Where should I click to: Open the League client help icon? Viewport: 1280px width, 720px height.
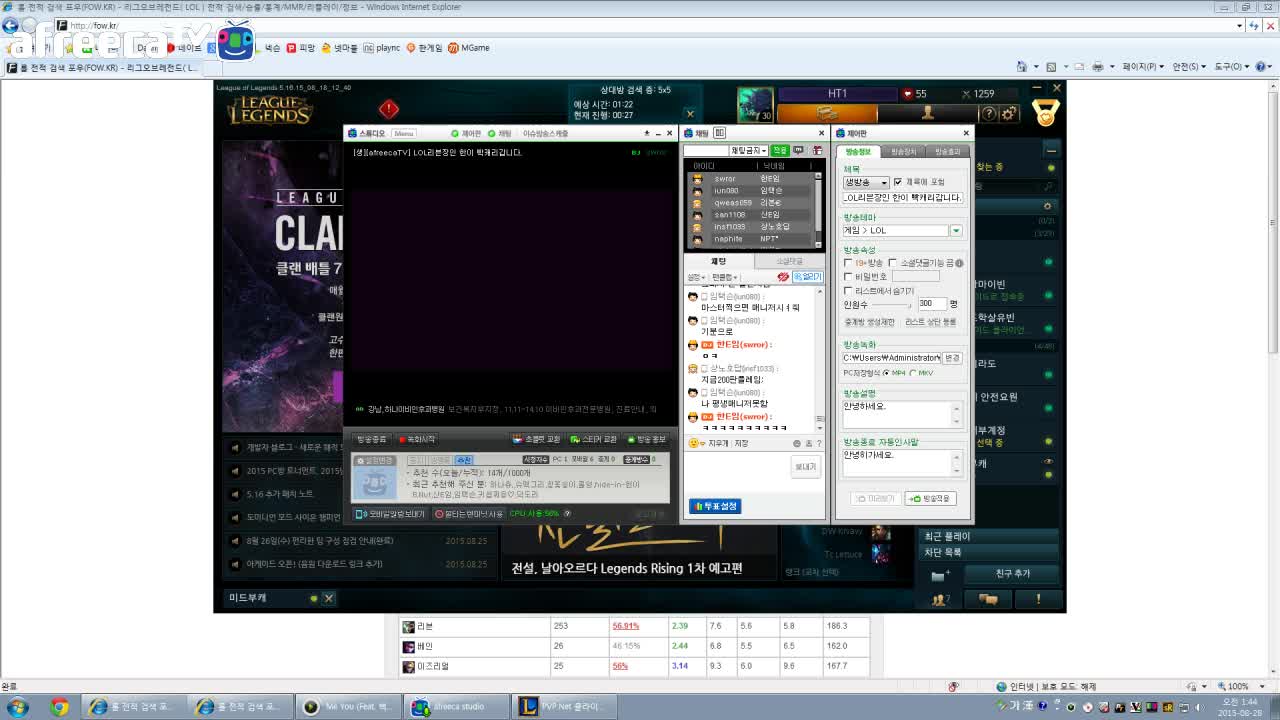click(x=989, y=114)
